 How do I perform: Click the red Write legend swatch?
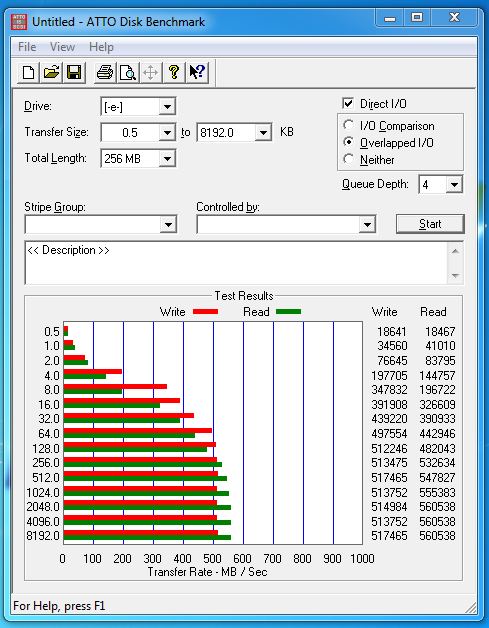(205, 312)
